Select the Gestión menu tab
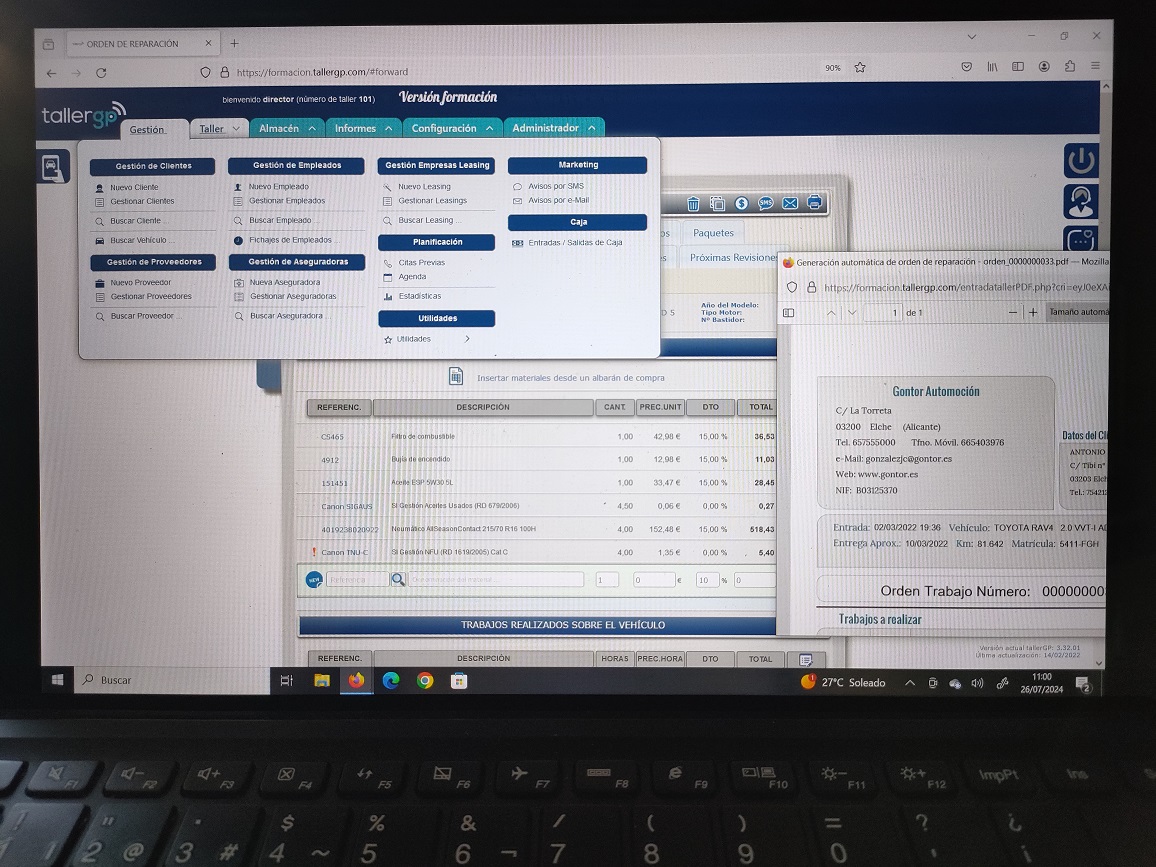1156x867 pixels. click(147, 130)
